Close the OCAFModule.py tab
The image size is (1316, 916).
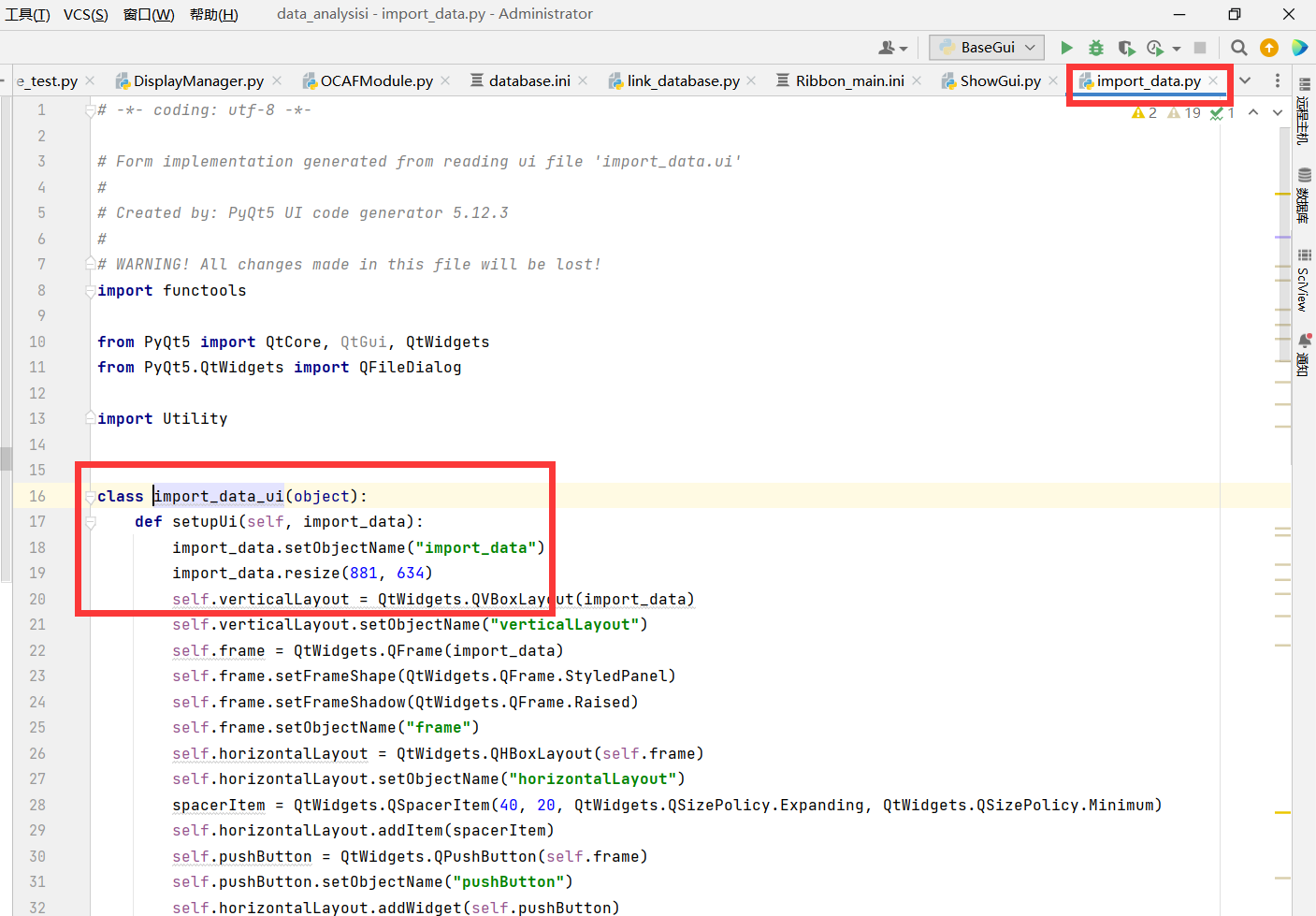tap(445, 80)
